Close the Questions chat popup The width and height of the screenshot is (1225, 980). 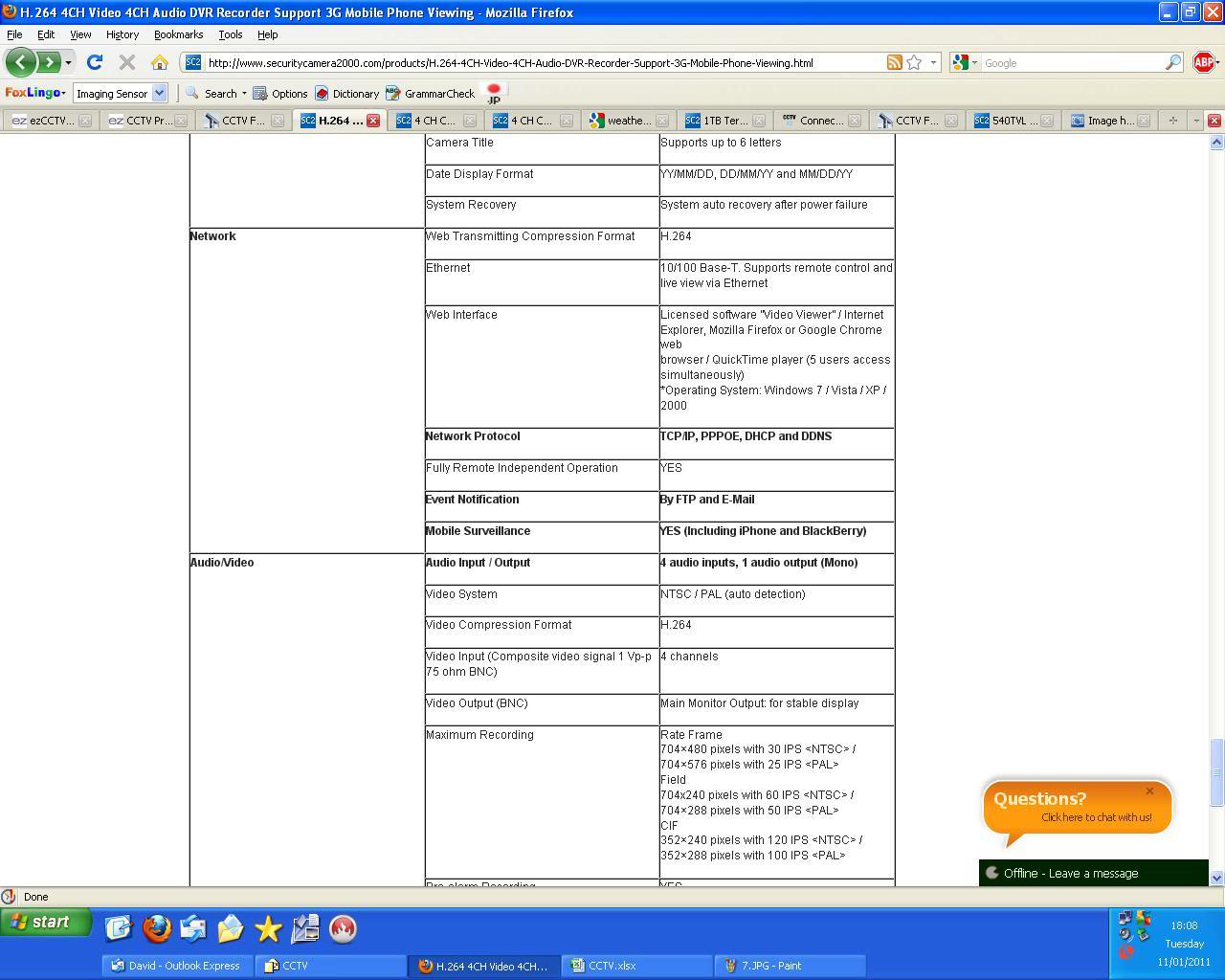coord(1149,791)
